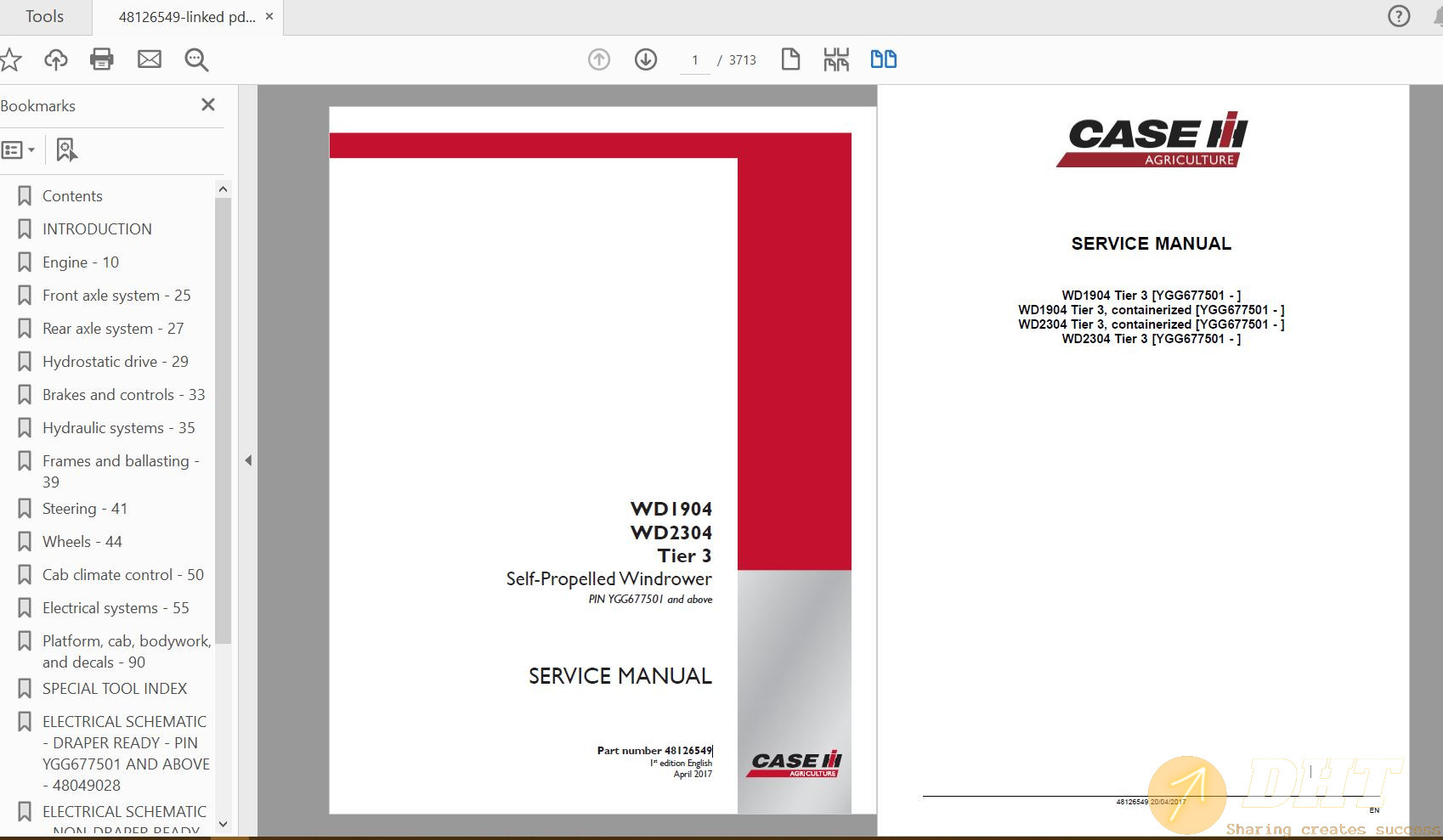Click the page number input field
Image resolution: width=1443 pixels, height=840 pixels.
tap(695, 60)
